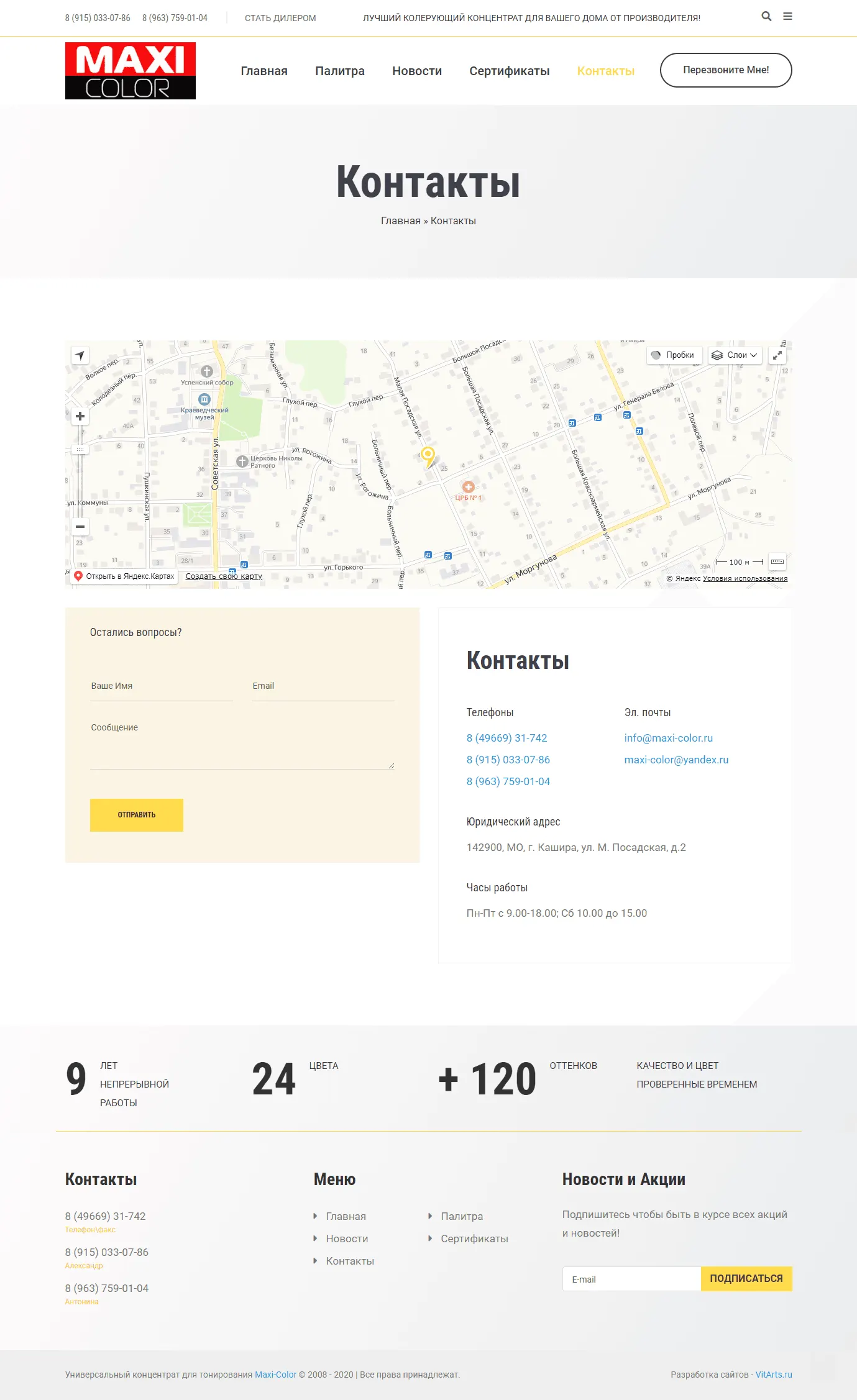
Task: Click the info@maxi-color.ru email link
Action: (x=668, y=738)
